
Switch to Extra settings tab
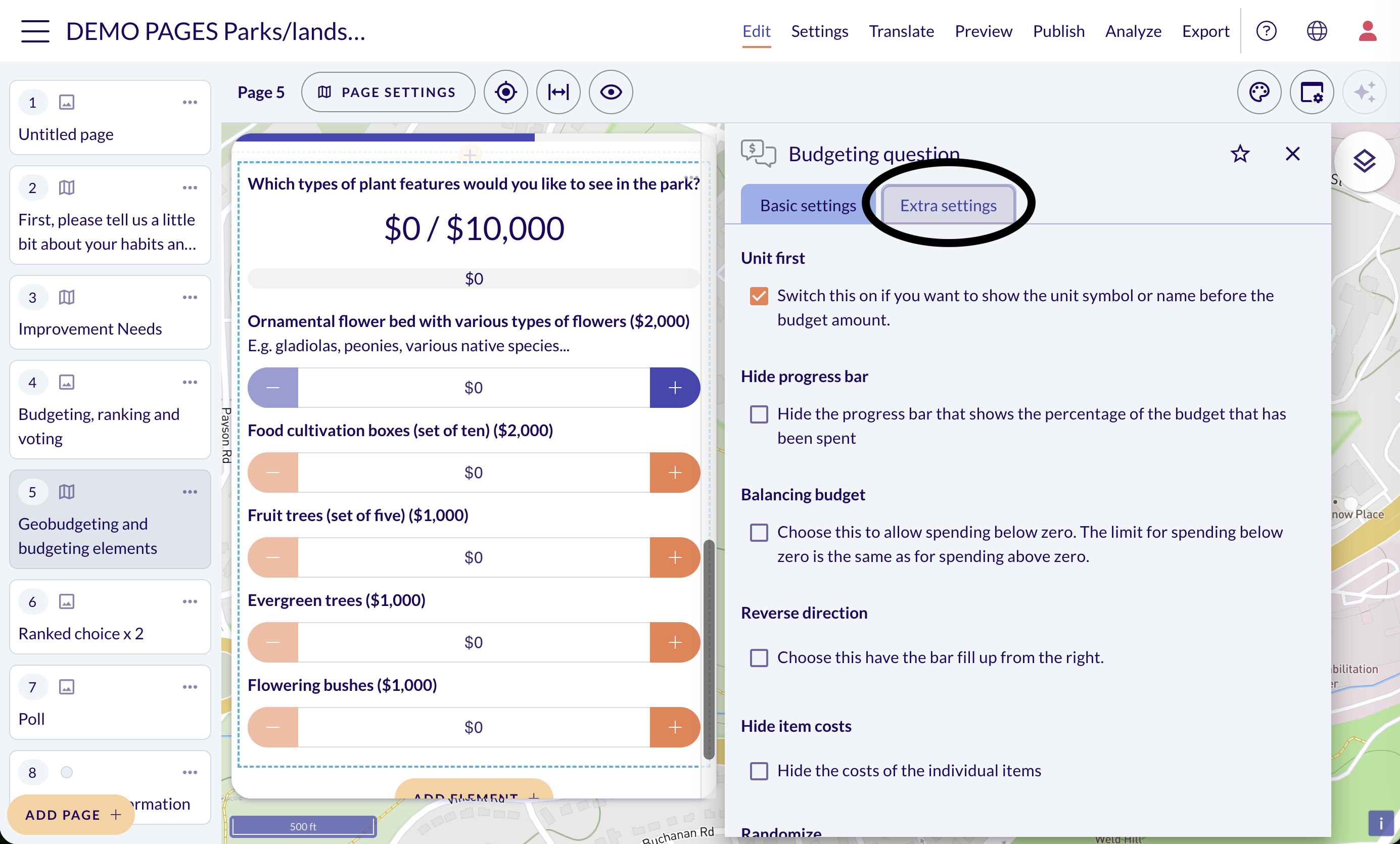point(948,205)
